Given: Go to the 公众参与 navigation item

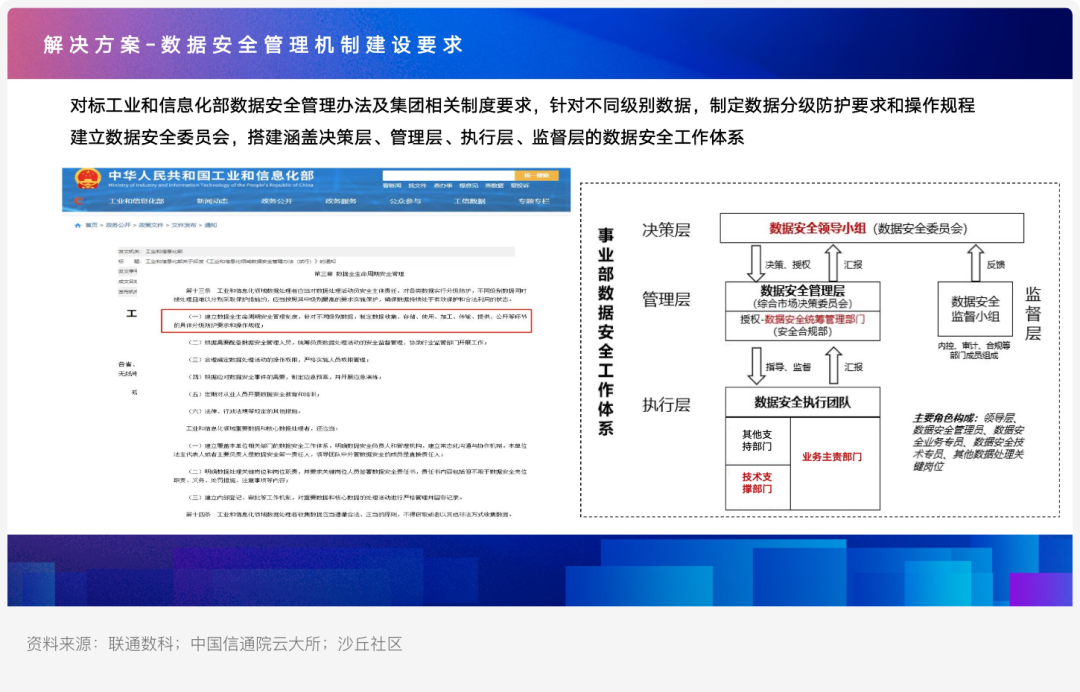Looking at the screenshot, I should click(x=404, y=202).
